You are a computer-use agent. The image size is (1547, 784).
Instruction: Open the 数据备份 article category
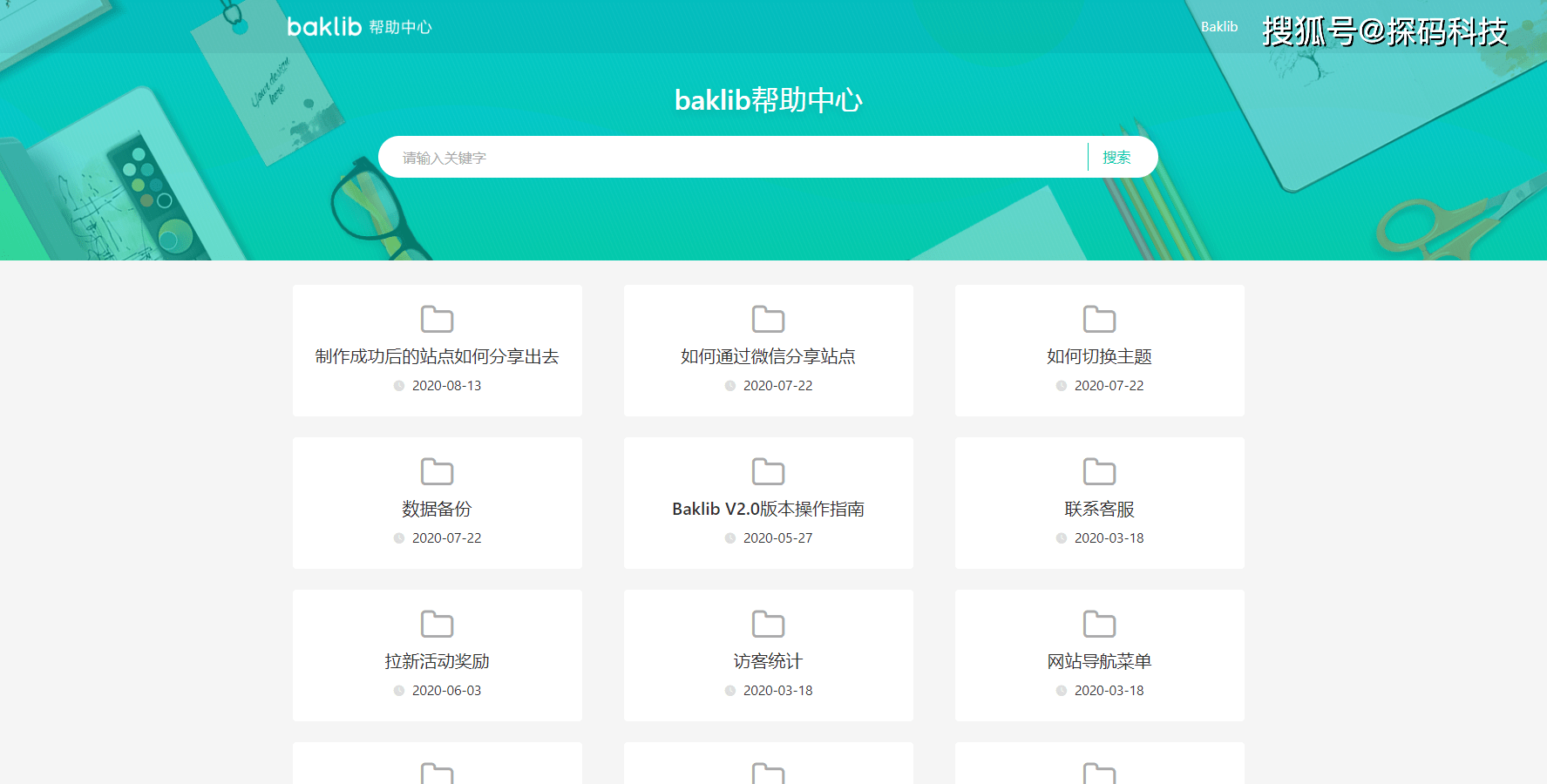(437, 509)
